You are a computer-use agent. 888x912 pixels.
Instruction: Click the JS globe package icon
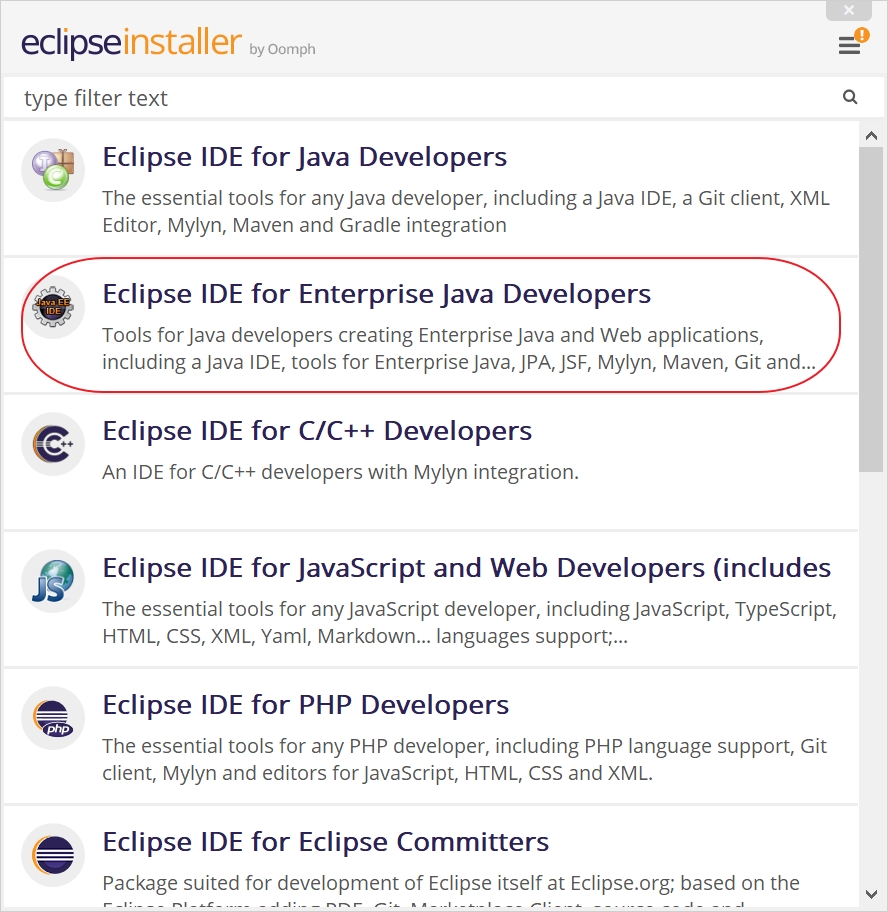(54, 581)
